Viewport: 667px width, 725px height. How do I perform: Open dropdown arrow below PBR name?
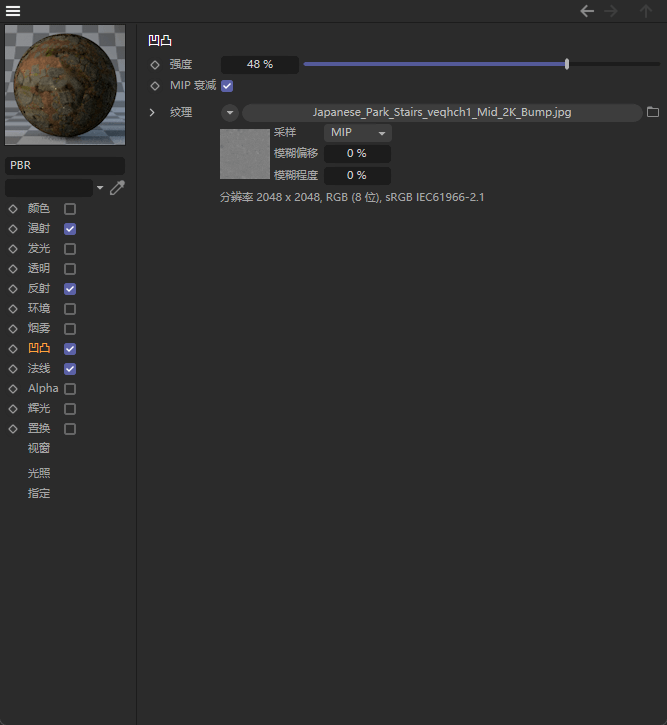(x=100, y=188)
